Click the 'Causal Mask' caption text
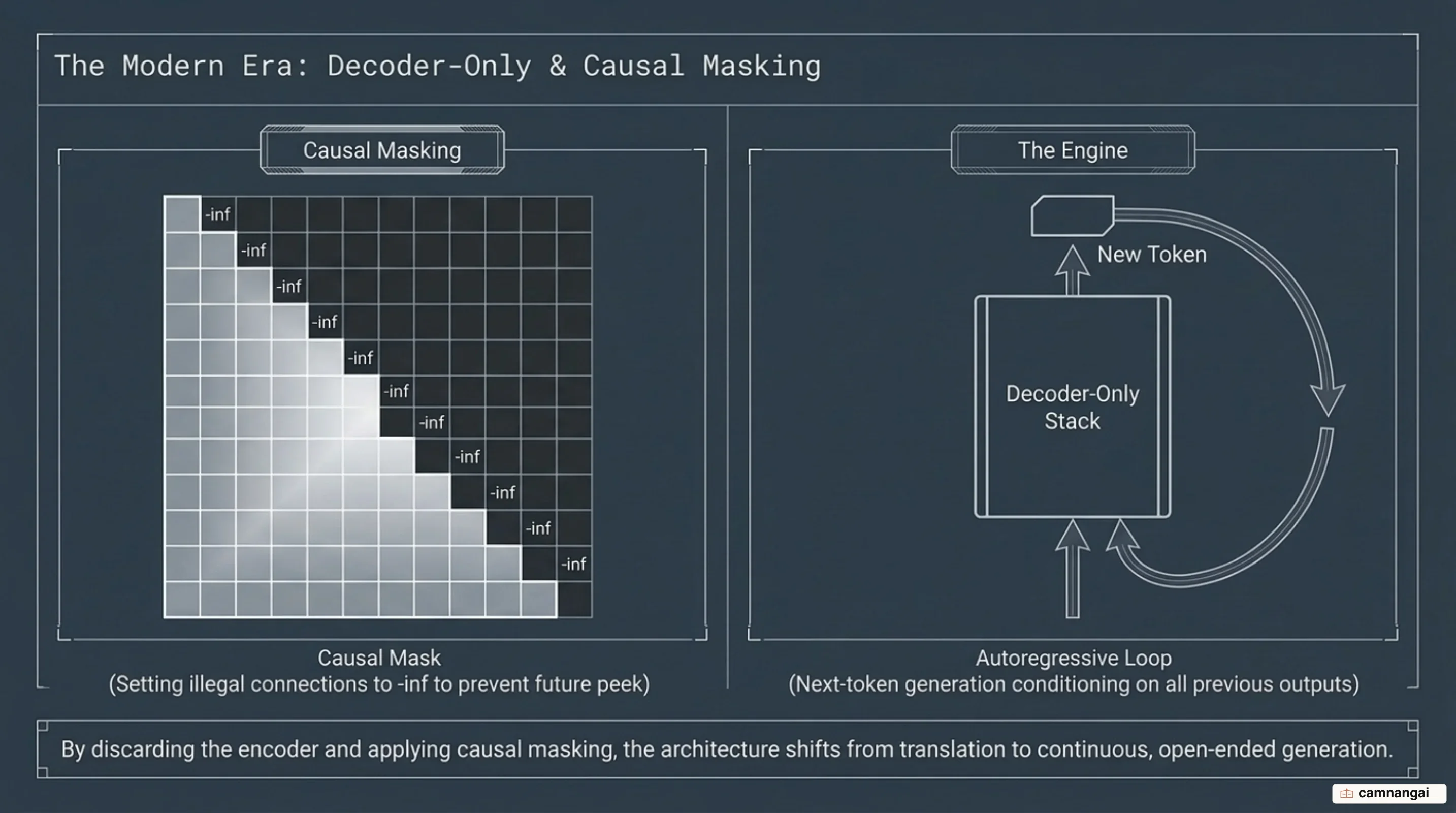1456x813 pixels. [379, 658]
